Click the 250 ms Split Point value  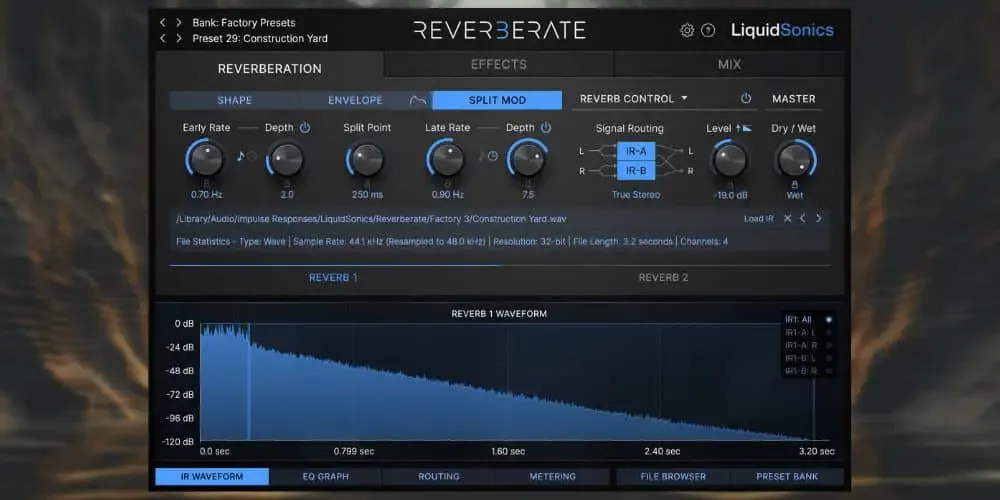(x=367, y=195)
